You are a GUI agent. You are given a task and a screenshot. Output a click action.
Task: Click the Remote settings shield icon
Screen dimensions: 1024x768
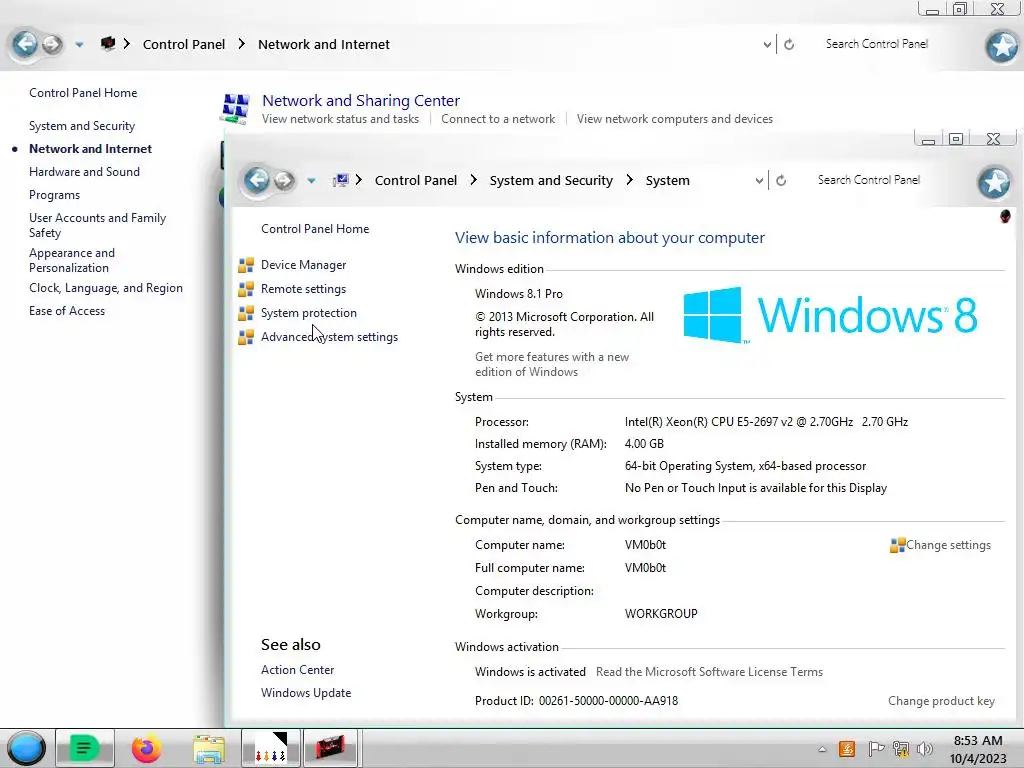pos(246,289)
